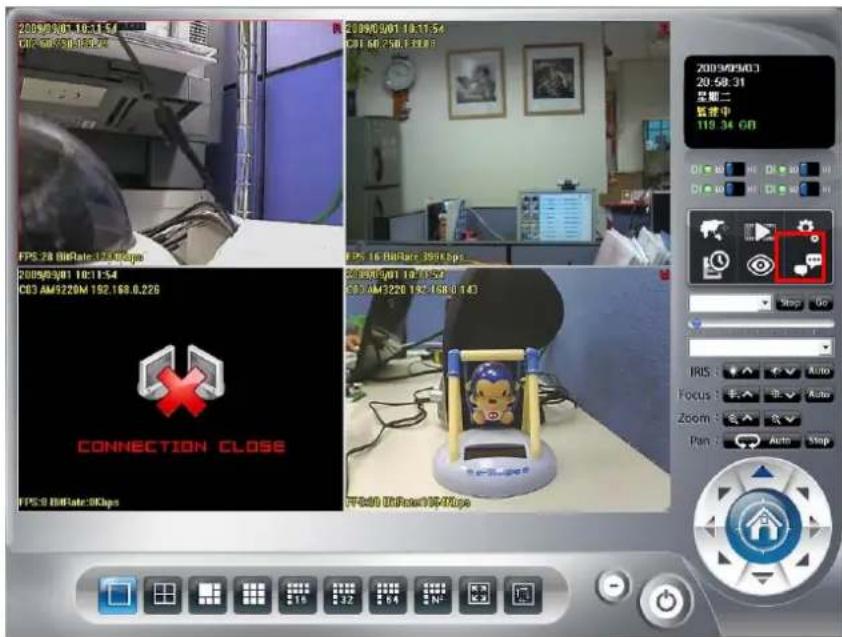
Task: Click the Pan Auto button
Action: [780, 441]
